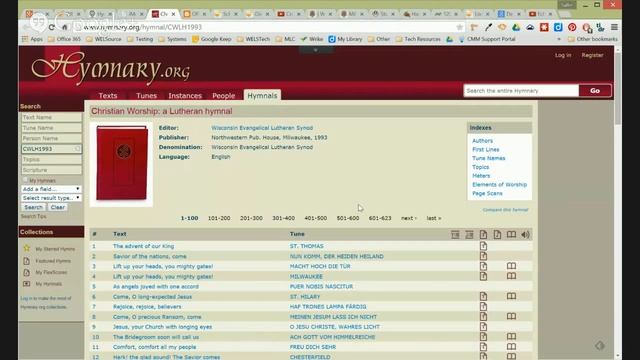Viewport: 640px width, 360px height.
Task: Click the red hymnal cover thumbnail
Action: point(122,164)
